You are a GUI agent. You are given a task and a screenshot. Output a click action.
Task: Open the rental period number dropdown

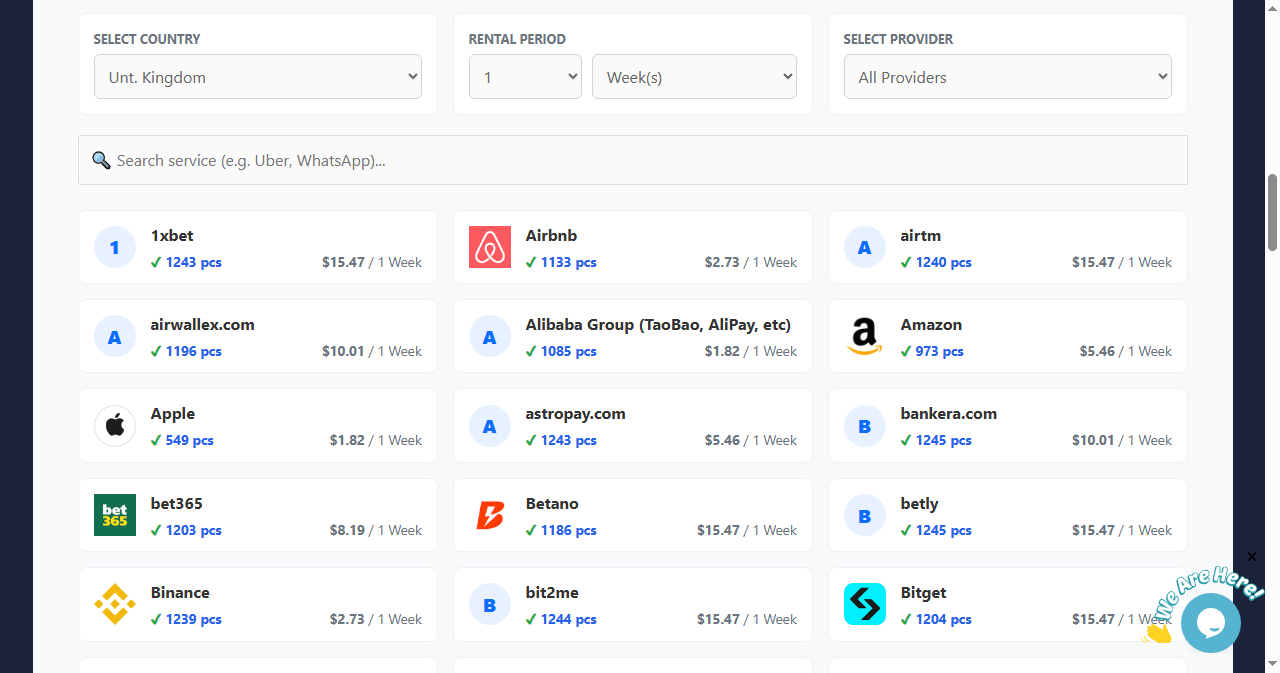click(525, 77)
